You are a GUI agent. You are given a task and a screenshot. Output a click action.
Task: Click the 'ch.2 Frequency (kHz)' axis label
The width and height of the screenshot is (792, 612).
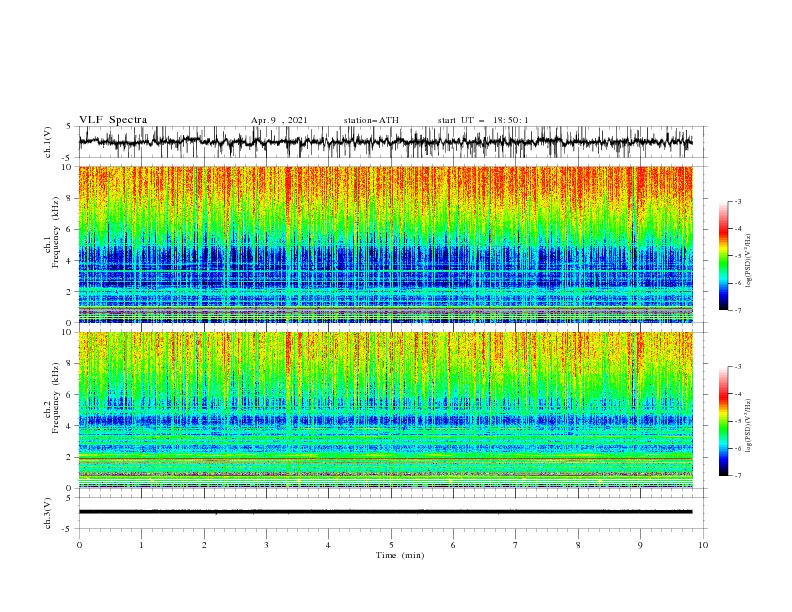(x=52, y=397)
